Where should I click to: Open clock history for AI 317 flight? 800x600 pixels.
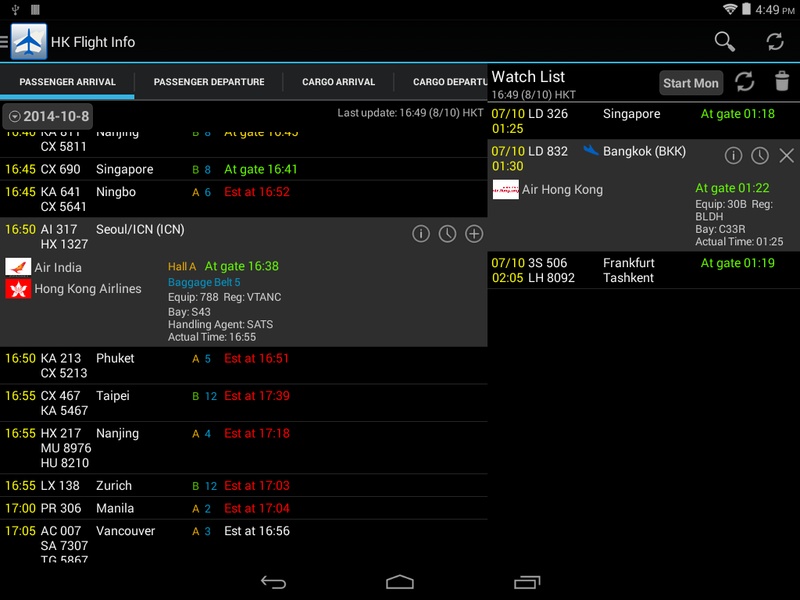pyautogui.click(x=447, y=234)
